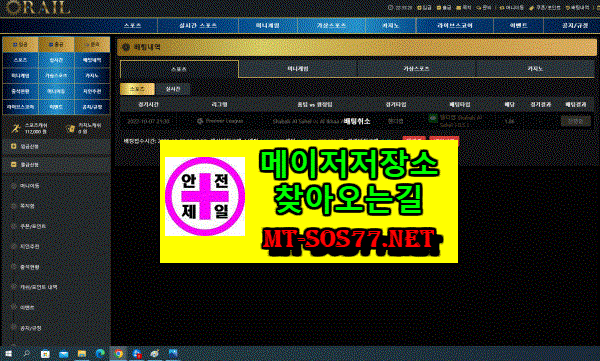Click the icon beside 입금신청 in sidebar
600x361 pixels.
[x=13, y=146]
